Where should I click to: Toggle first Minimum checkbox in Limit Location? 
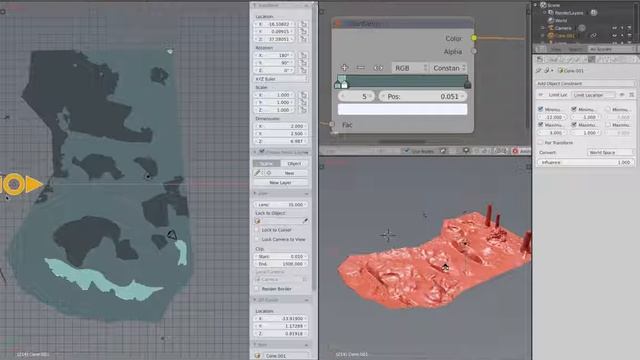[x=540, y=109]
